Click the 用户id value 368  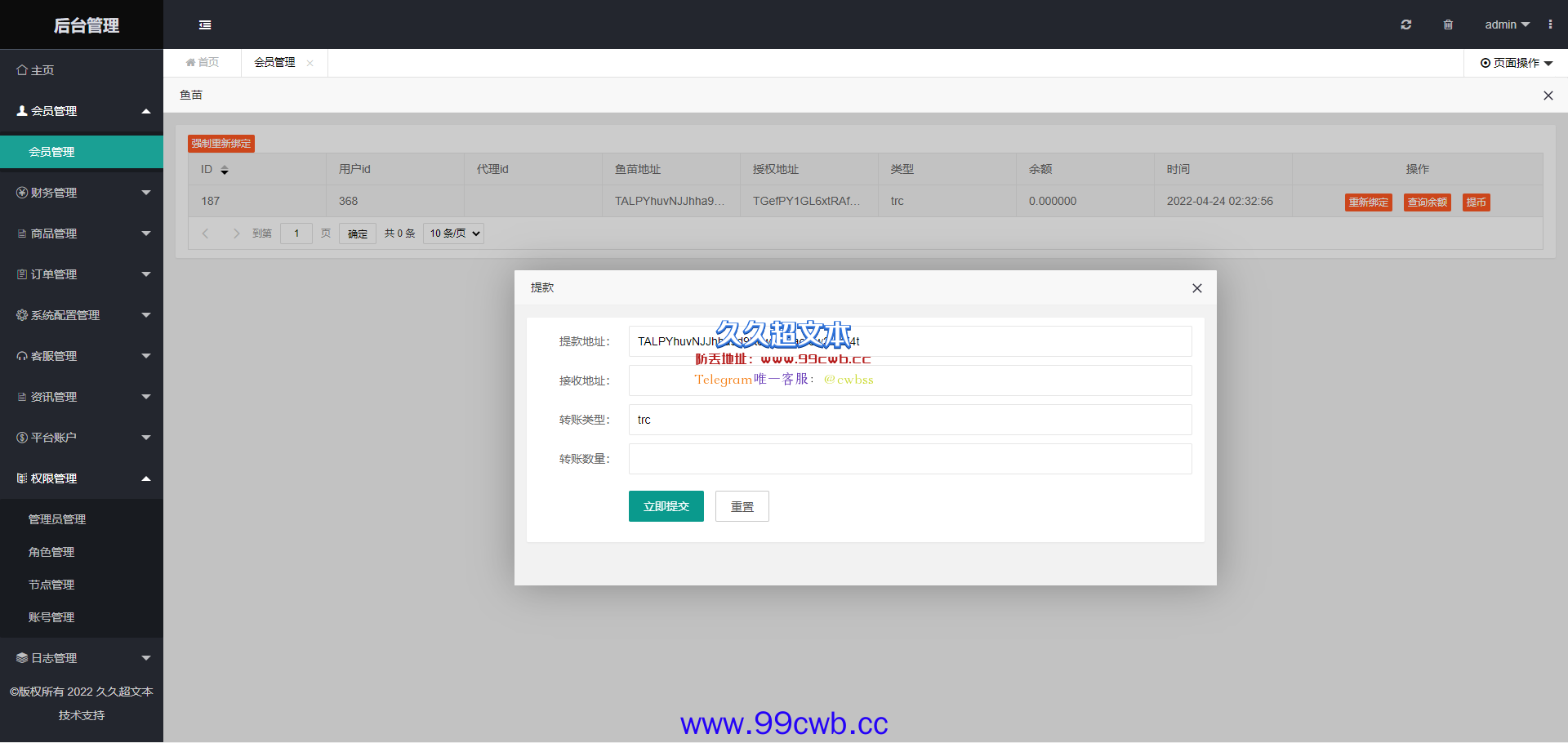tap(349, 201)
